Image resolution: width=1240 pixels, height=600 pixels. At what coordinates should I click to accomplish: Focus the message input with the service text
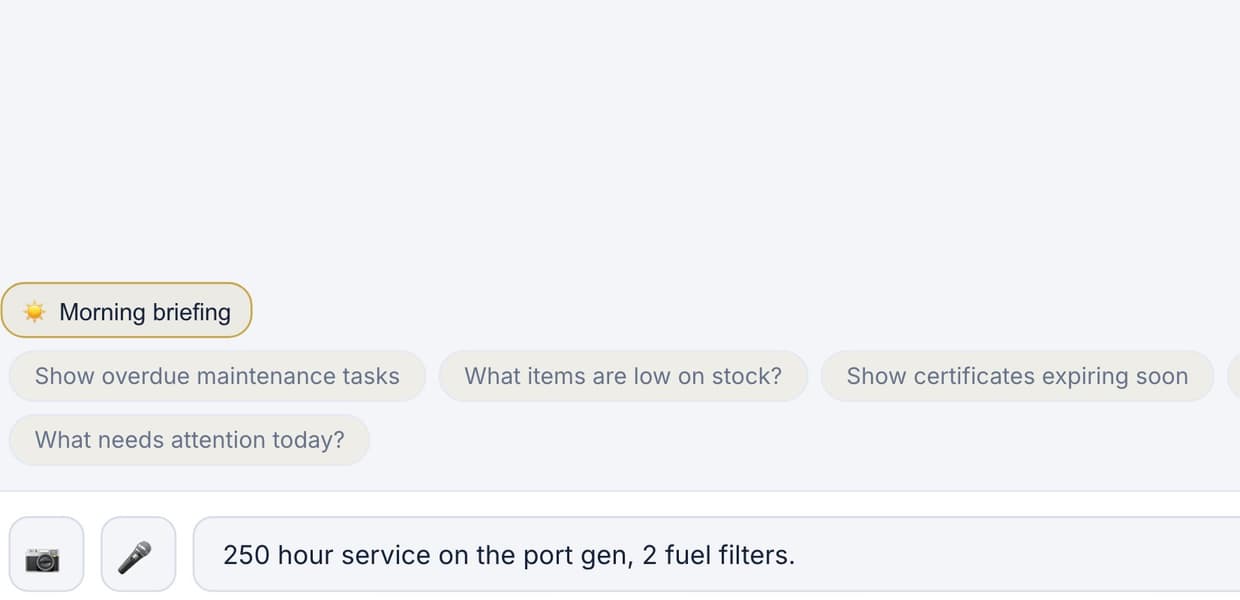(x=716, y=554)
